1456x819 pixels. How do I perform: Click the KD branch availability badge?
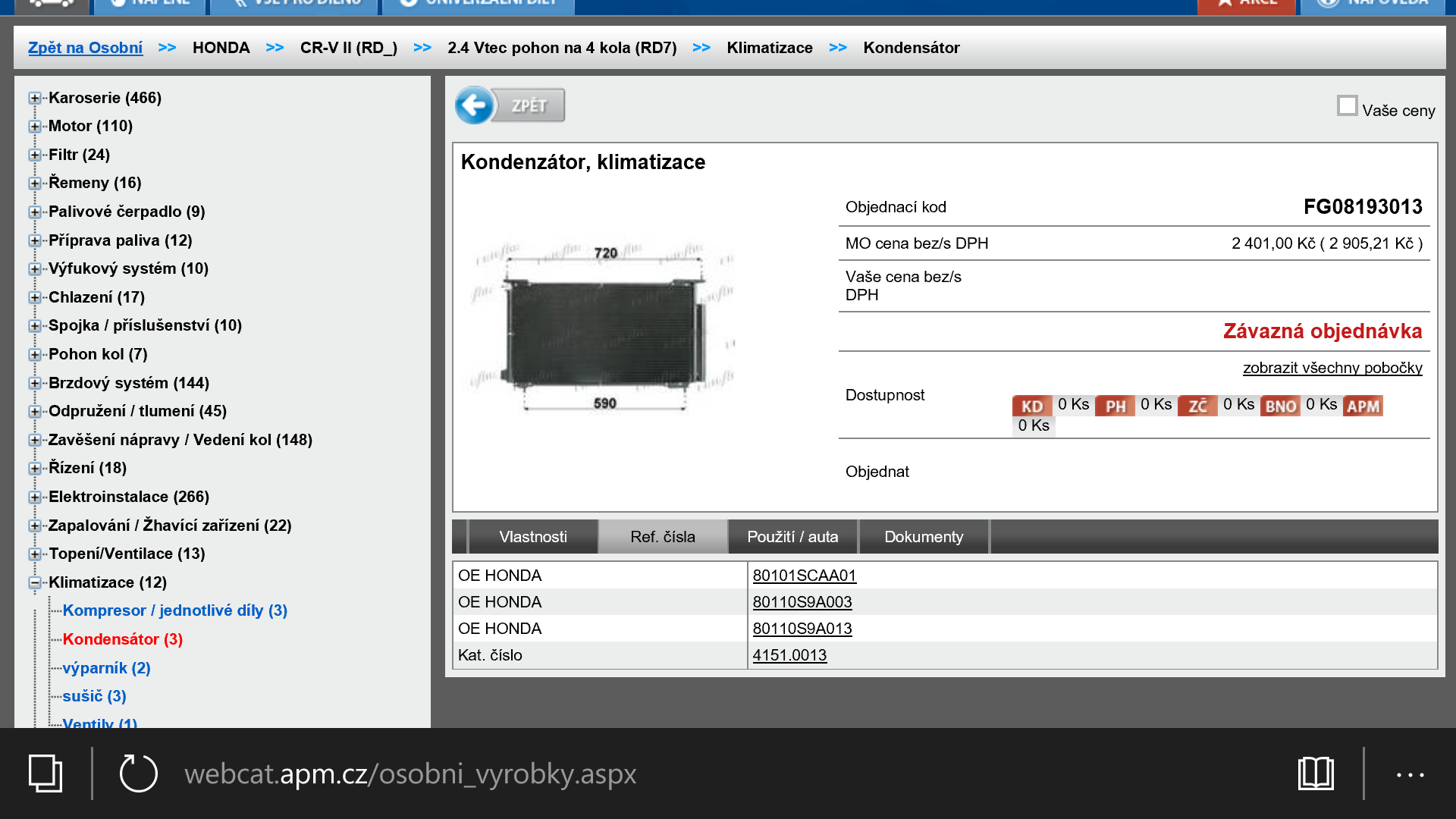(1031, 406)
